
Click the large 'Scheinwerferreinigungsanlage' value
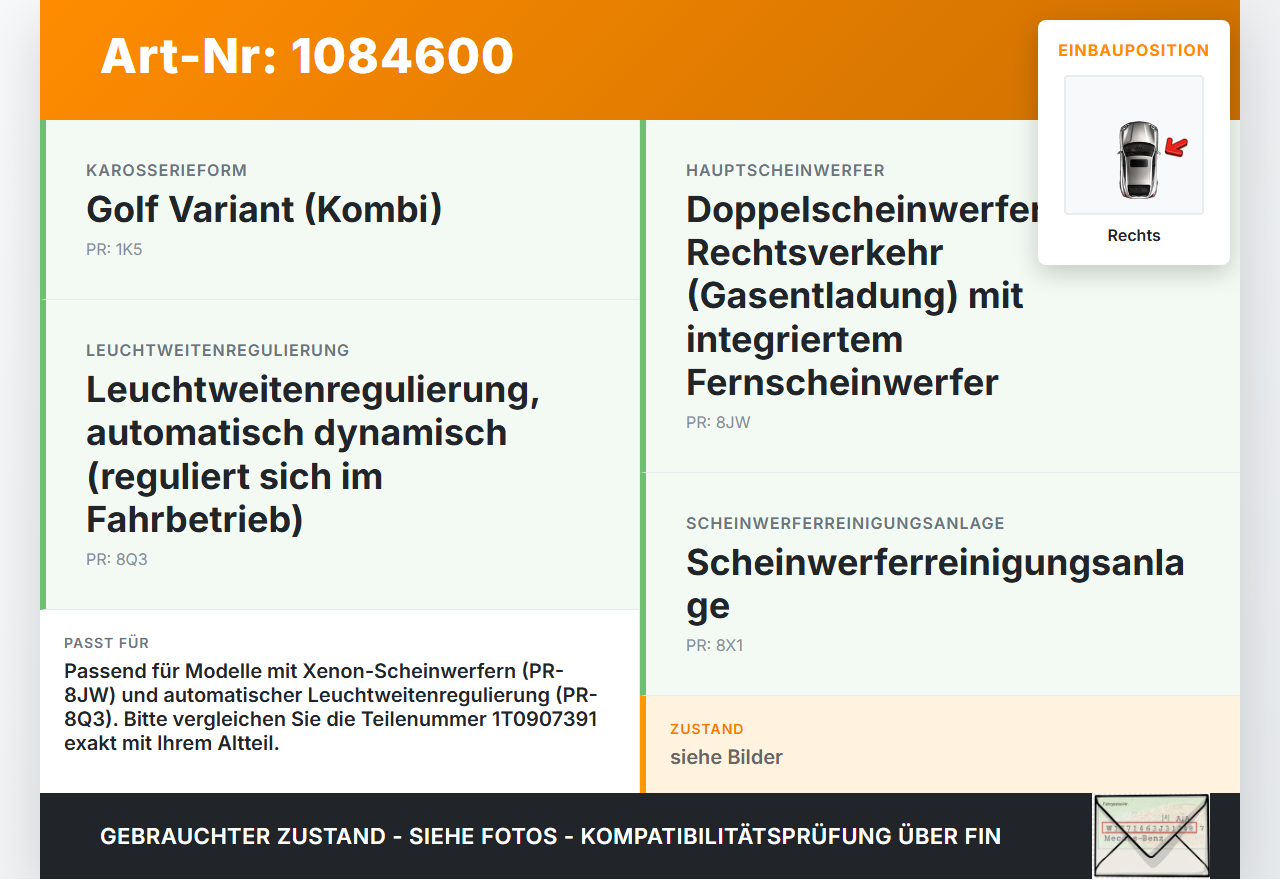[935, 584]
